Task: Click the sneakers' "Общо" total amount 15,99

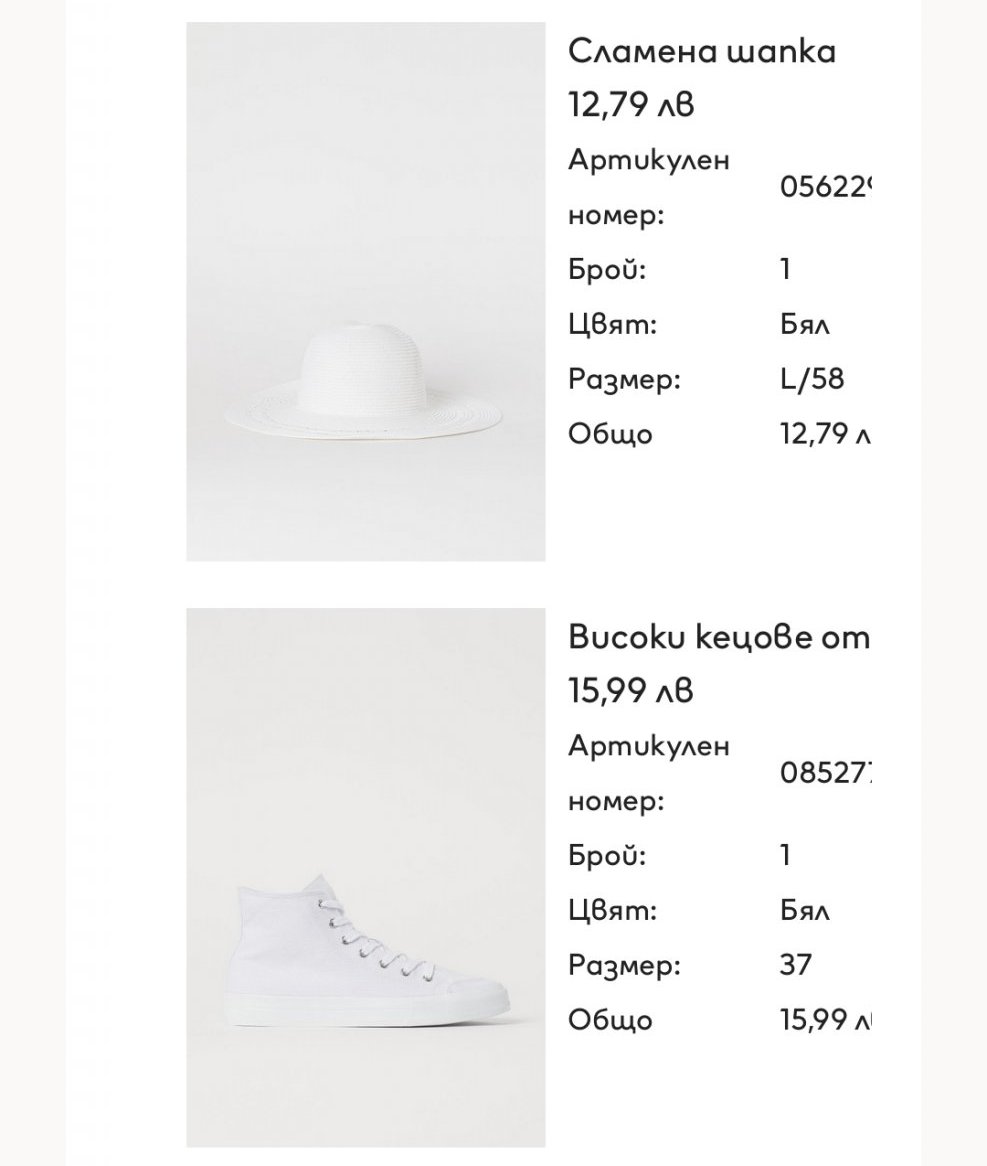Action: (825, 1020)
